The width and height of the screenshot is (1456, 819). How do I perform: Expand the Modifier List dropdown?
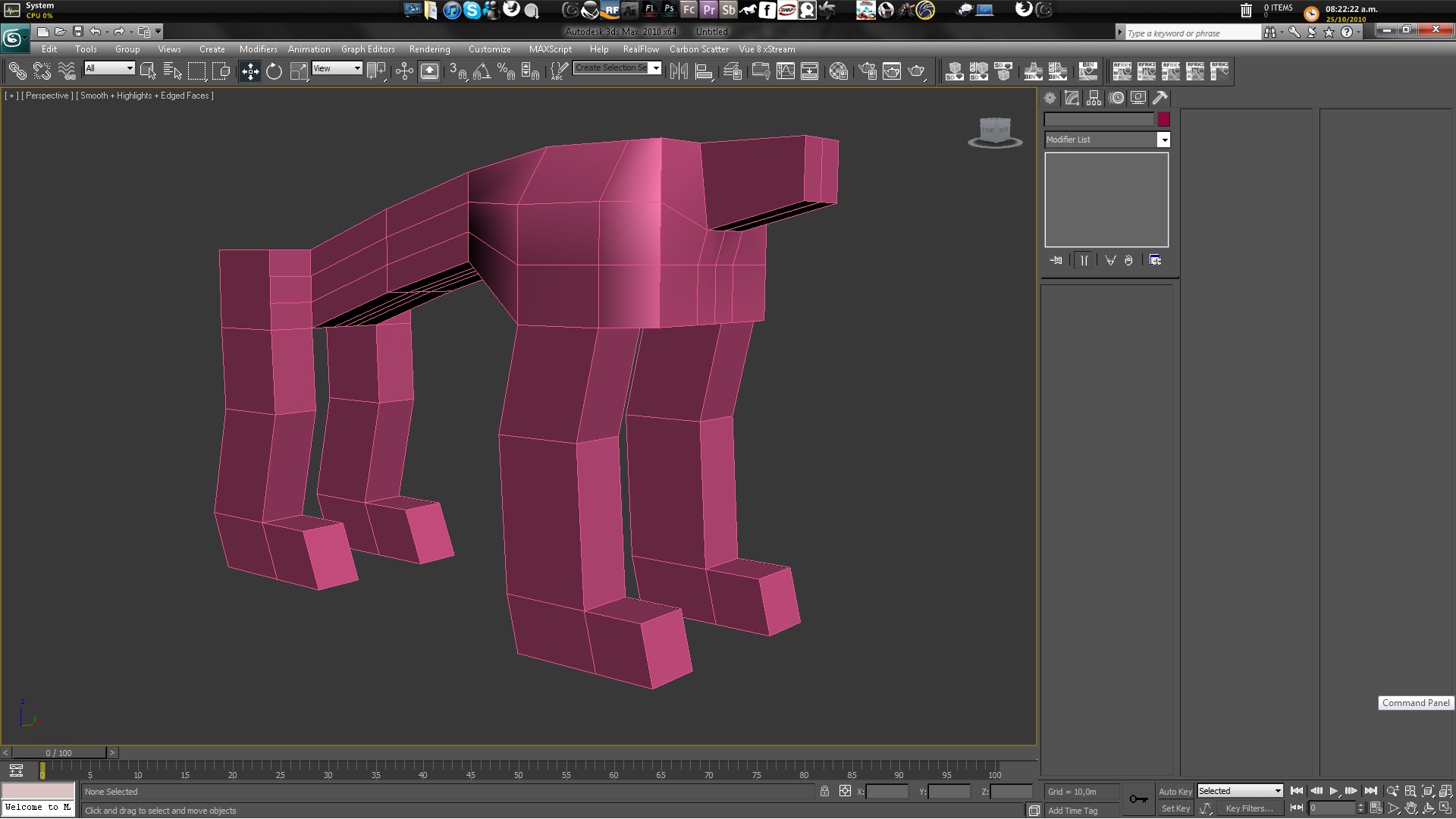point(1163,140)
